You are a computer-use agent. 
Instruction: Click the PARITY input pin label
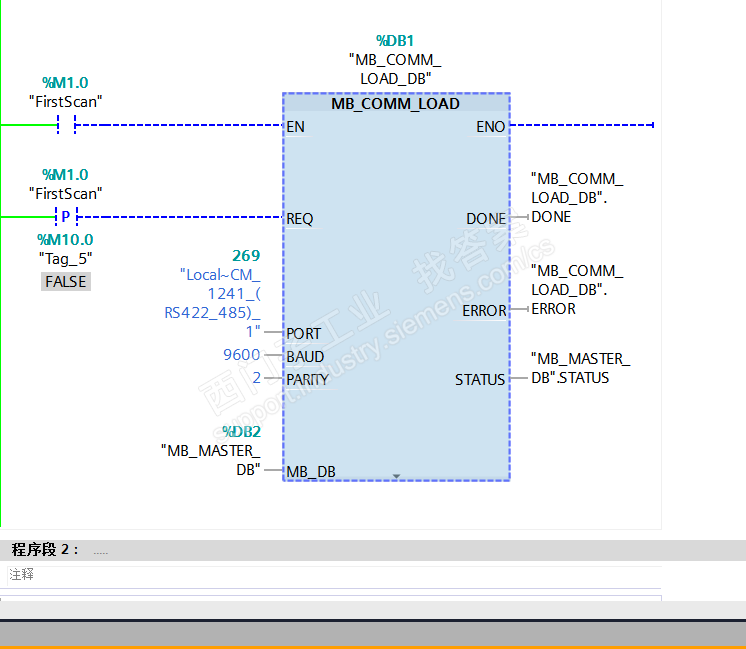coord(307,380)
